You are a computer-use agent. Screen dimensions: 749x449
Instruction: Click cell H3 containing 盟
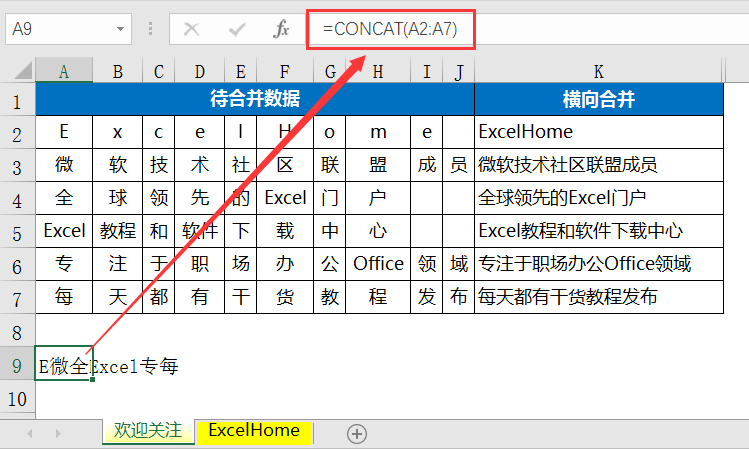(x=378, y=165)
